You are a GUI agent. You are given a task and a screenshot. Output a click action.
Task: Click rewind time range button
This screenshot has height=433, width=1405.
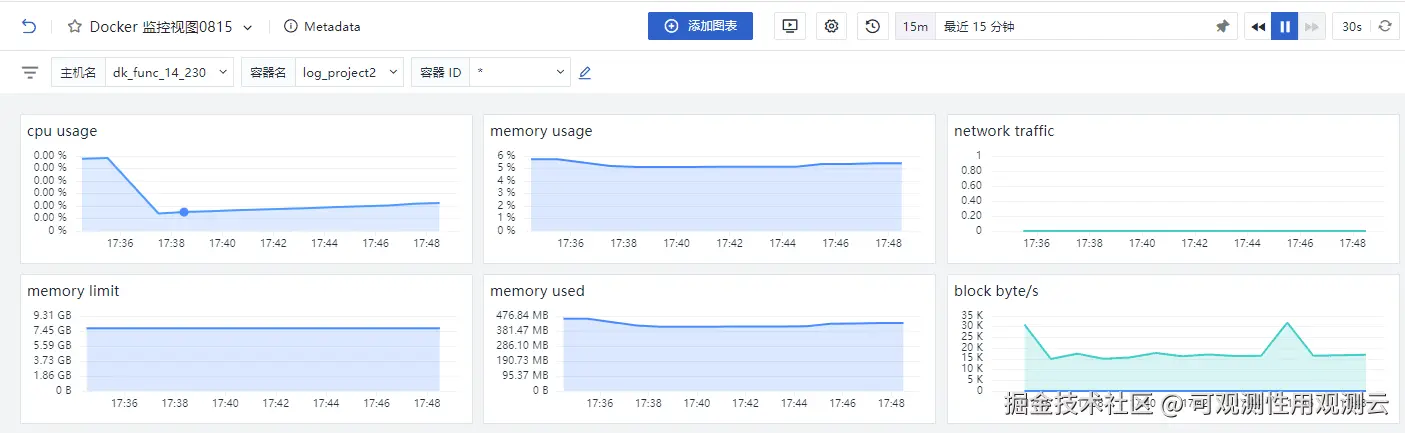click(1258, 27)
